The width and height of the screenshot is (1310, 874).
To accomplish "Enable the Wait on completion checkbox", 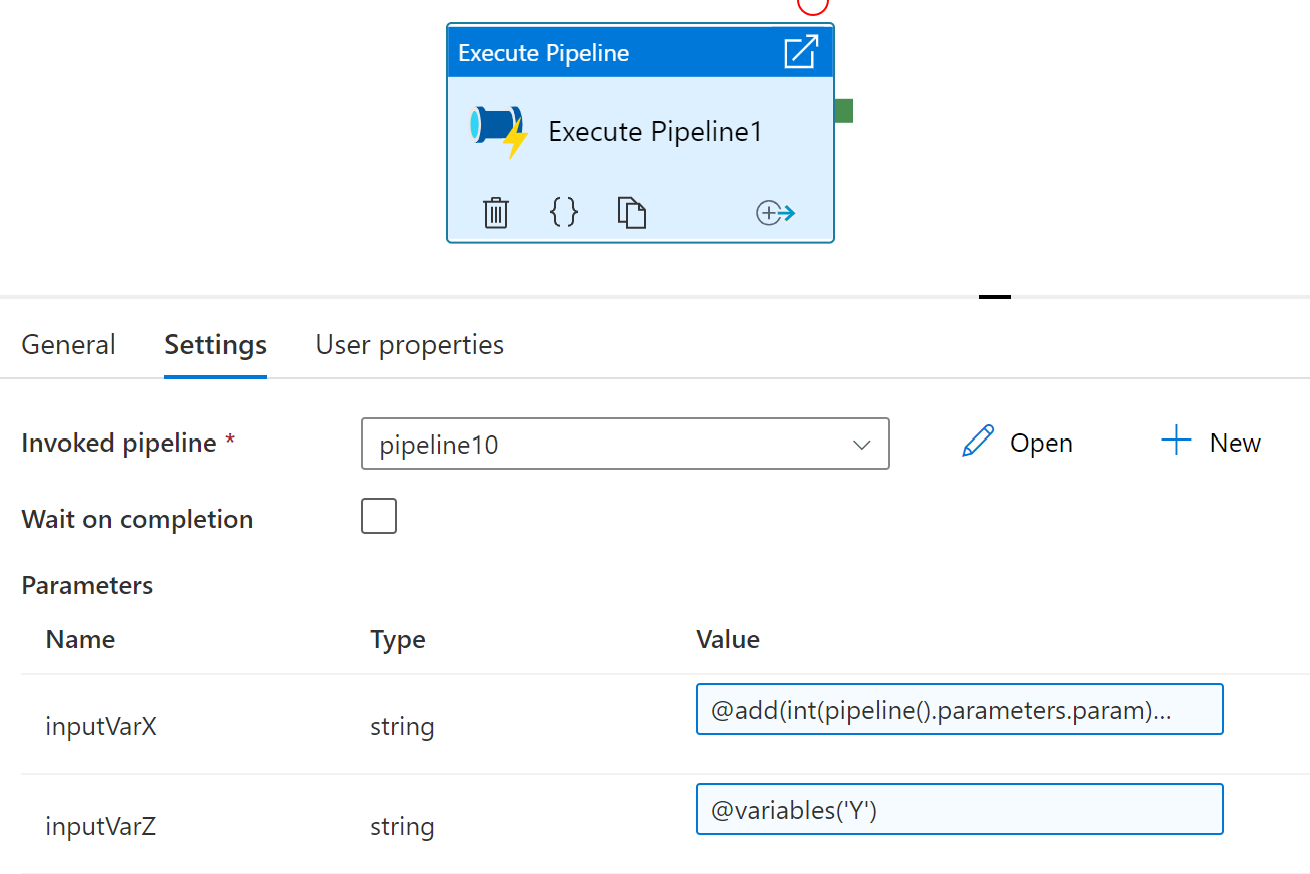I will pyautogui.click(x=379, y=517).
